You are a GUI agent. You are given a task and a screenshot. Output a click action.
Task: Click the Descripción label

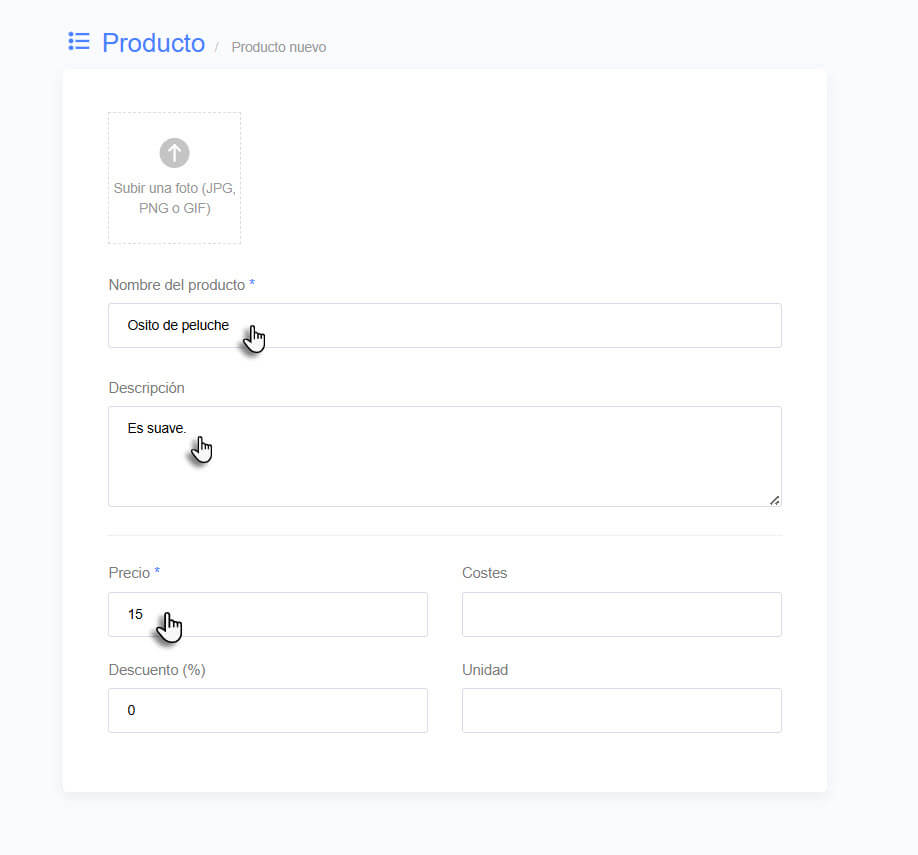pyautogui.click(x=146, y=388)
